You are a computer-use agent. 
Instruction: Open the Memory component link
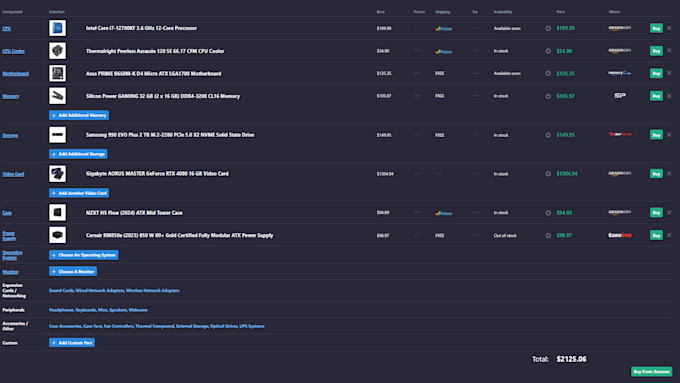click(11, 96)
